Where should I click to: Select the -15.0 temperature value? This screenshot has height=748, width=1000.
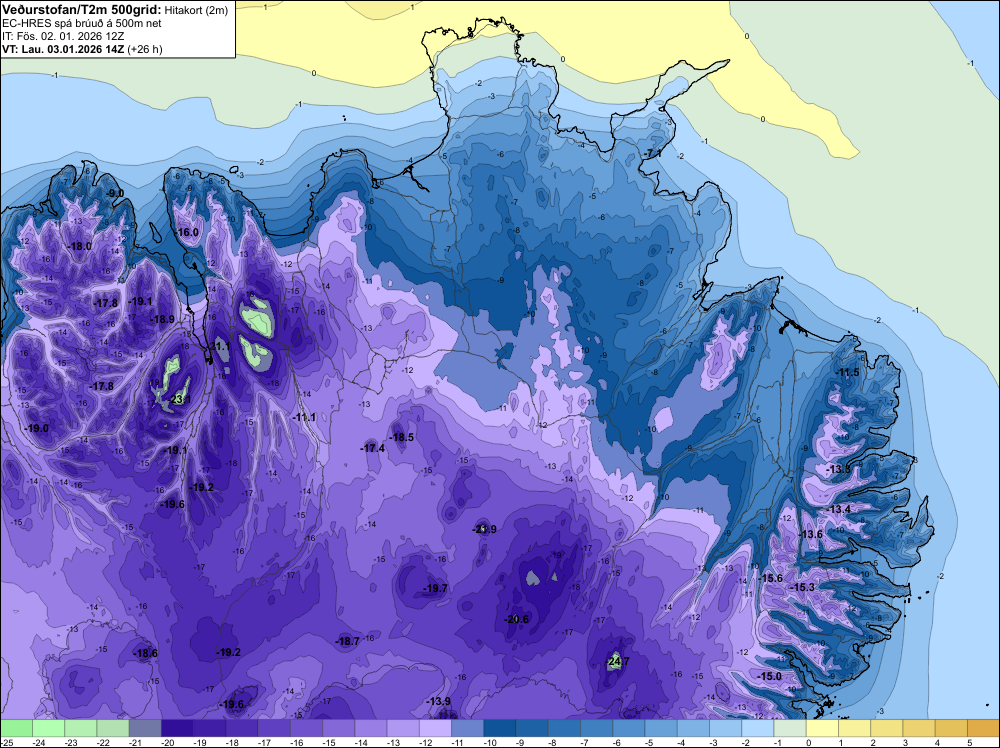pyautogui.click(x=769, y=676)
